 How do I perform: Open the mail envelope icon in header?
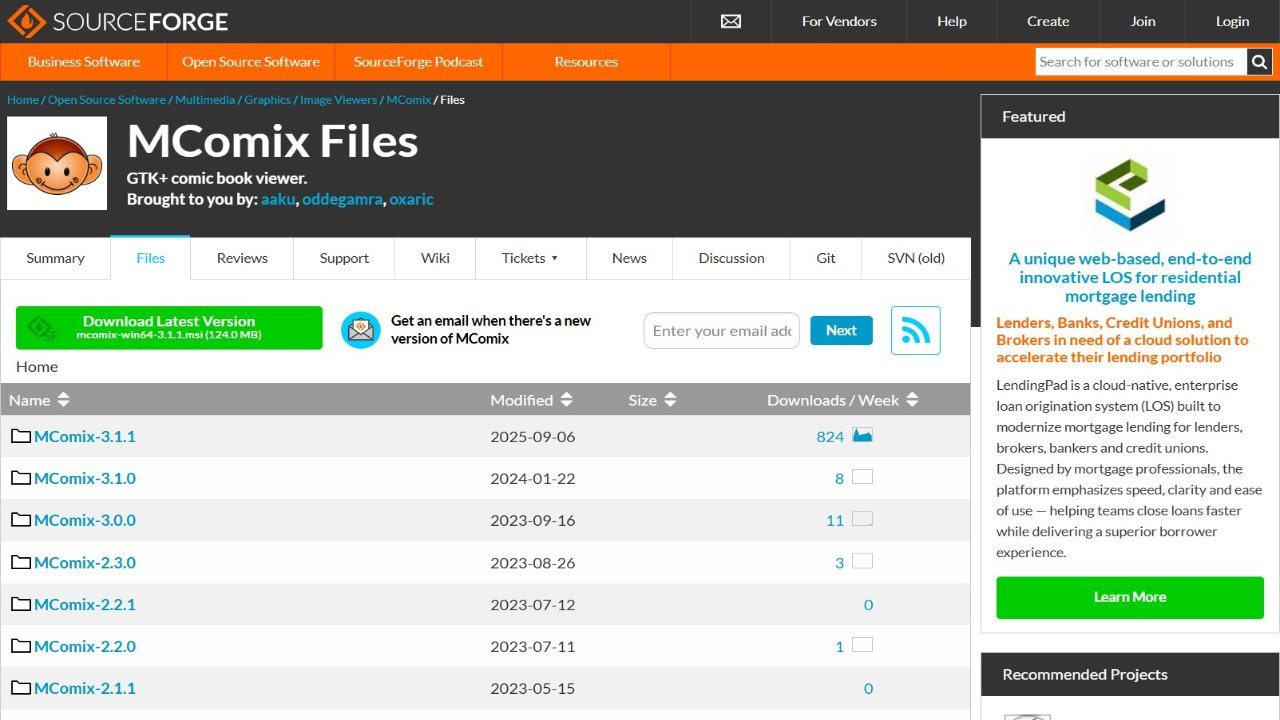[731, 21]
